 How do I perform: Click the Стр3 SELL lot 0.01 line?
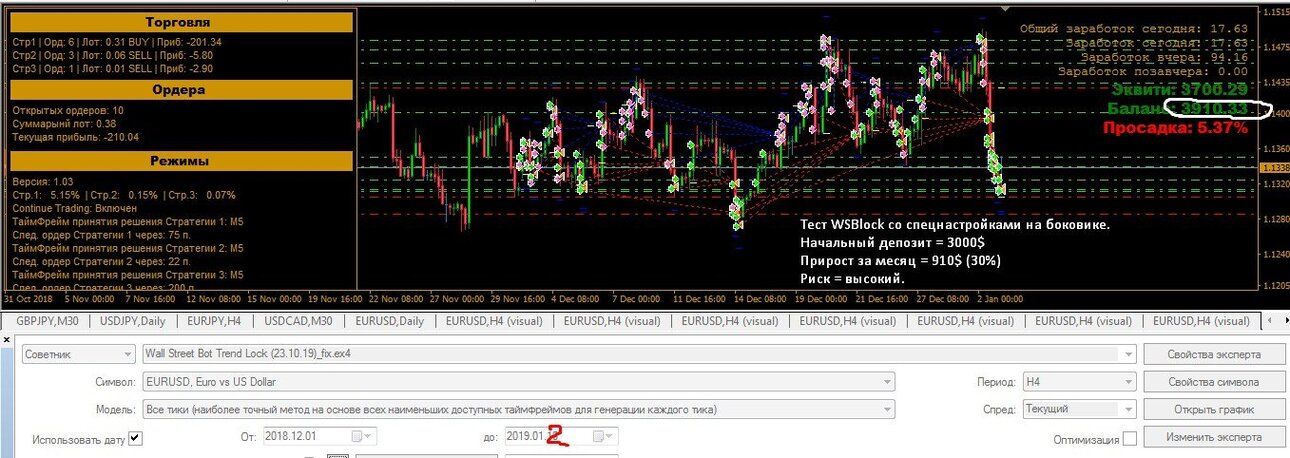tap(112, 68)
